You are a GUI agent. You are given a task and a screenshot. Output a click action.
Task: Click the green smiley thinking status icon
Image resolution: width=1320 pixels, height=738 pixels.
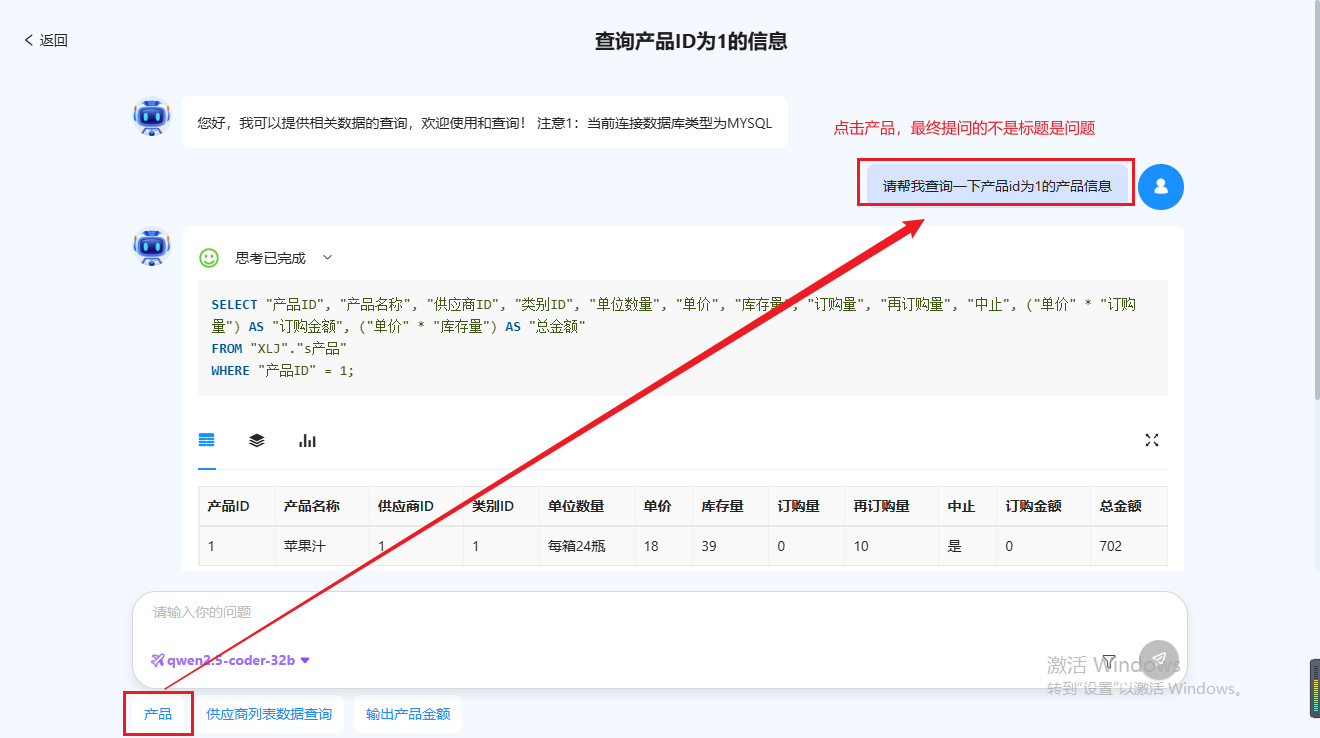[x=209, y=258]
